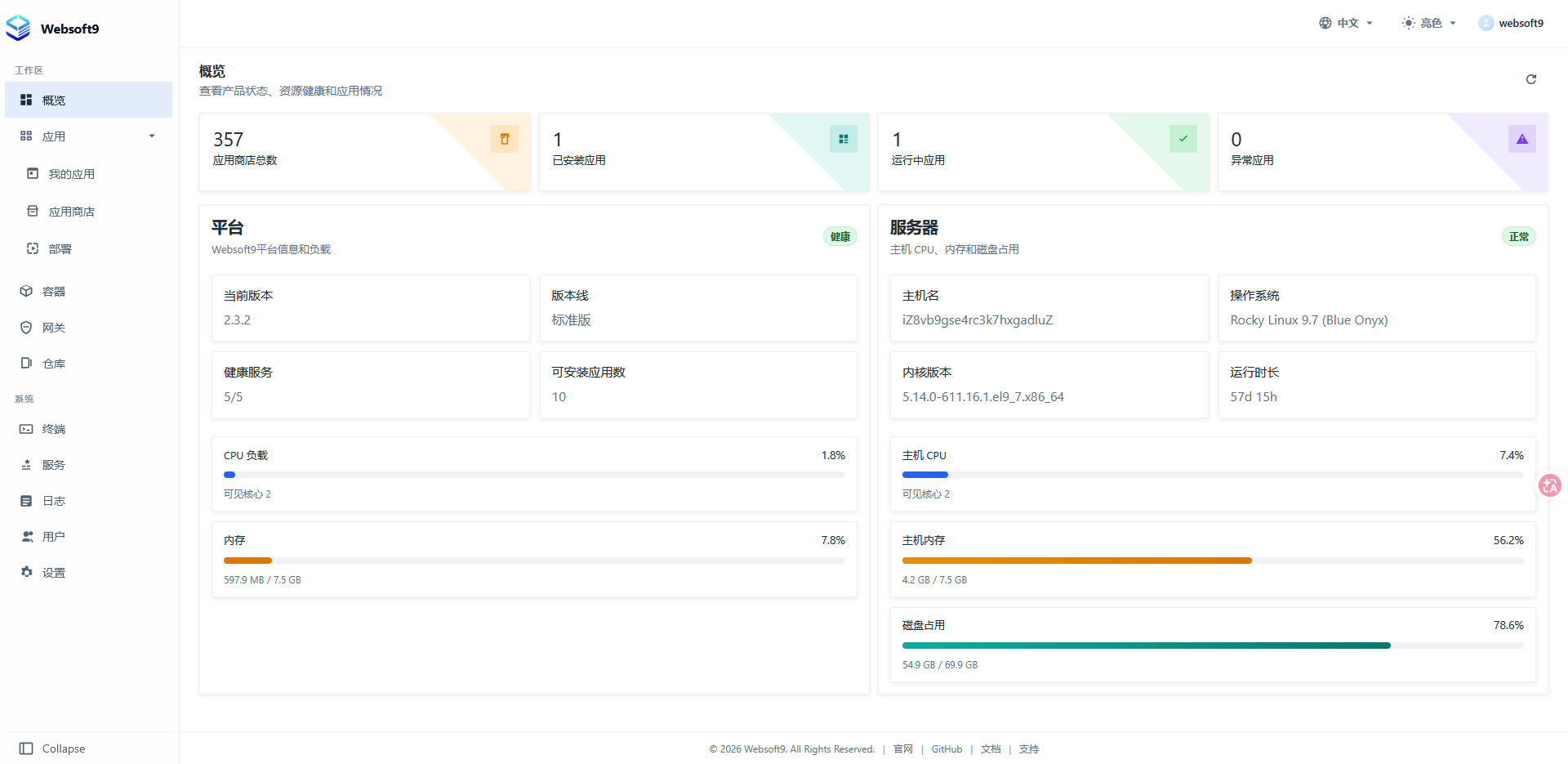Click the 主机内存 progress bar
Image resolution: width=1568 pixels, height=764 pixels.
click(x=1213, y=561)
